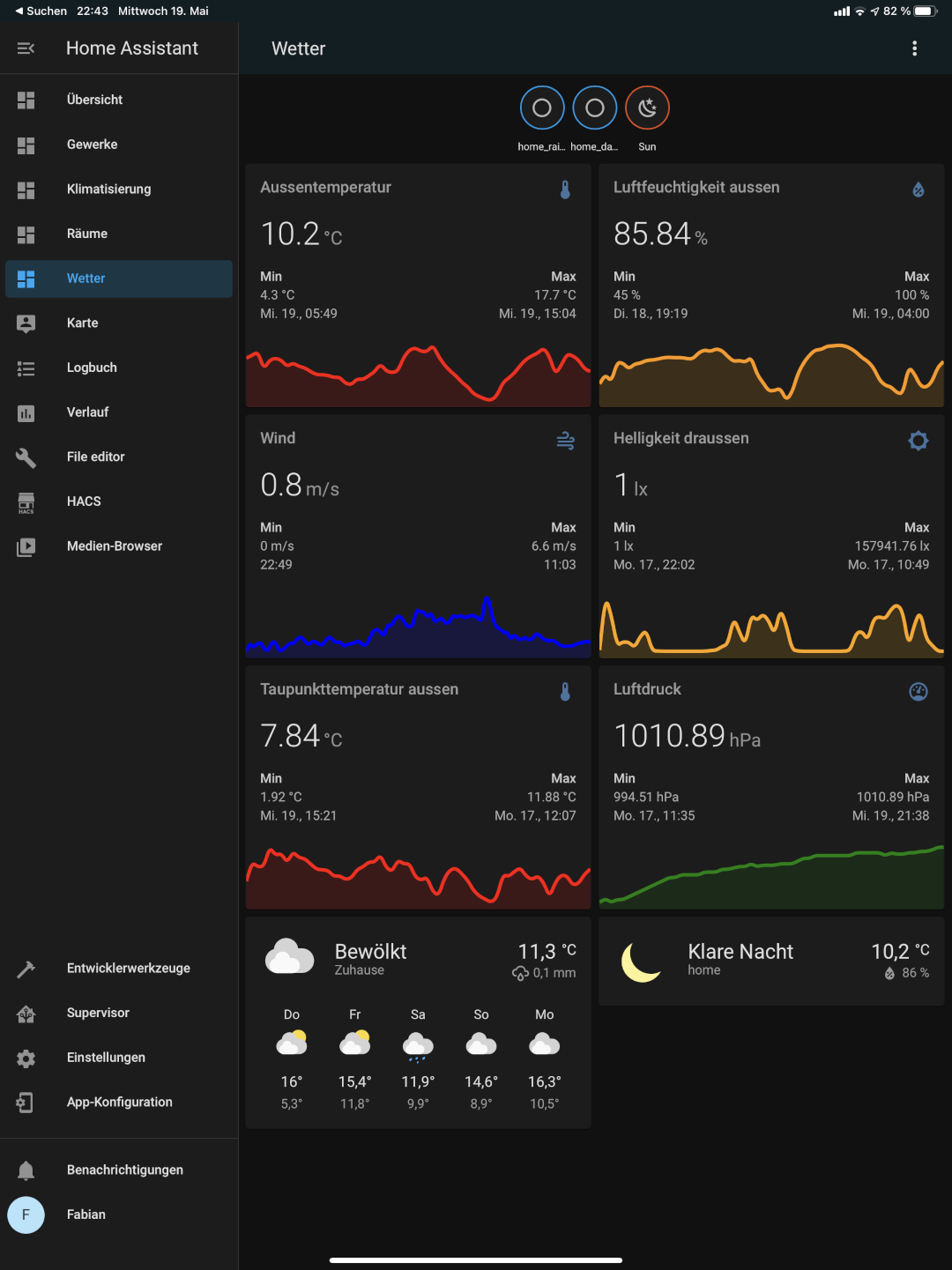This screenshot has width=952, height=1270.
Task: Show Benachrichtigungen notifications
Action: coord(124,1170)
